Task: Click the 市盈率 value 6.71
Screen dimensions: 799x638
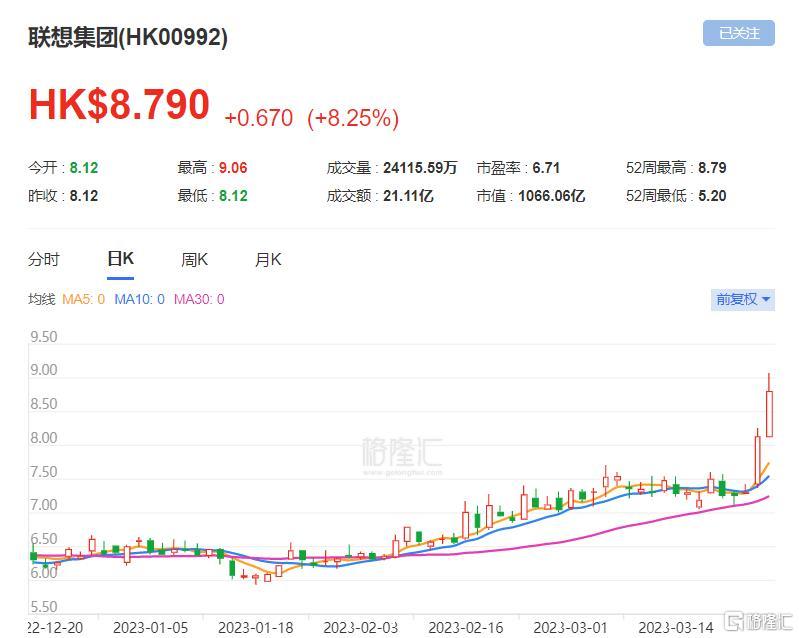Action: (x=546, y=168)
